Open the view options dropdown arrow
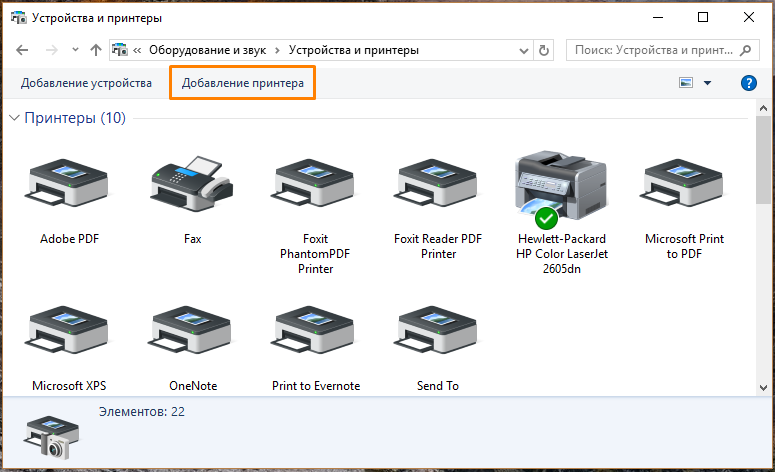Viewport: 775px width, 472px height. [x=707, y=83]
